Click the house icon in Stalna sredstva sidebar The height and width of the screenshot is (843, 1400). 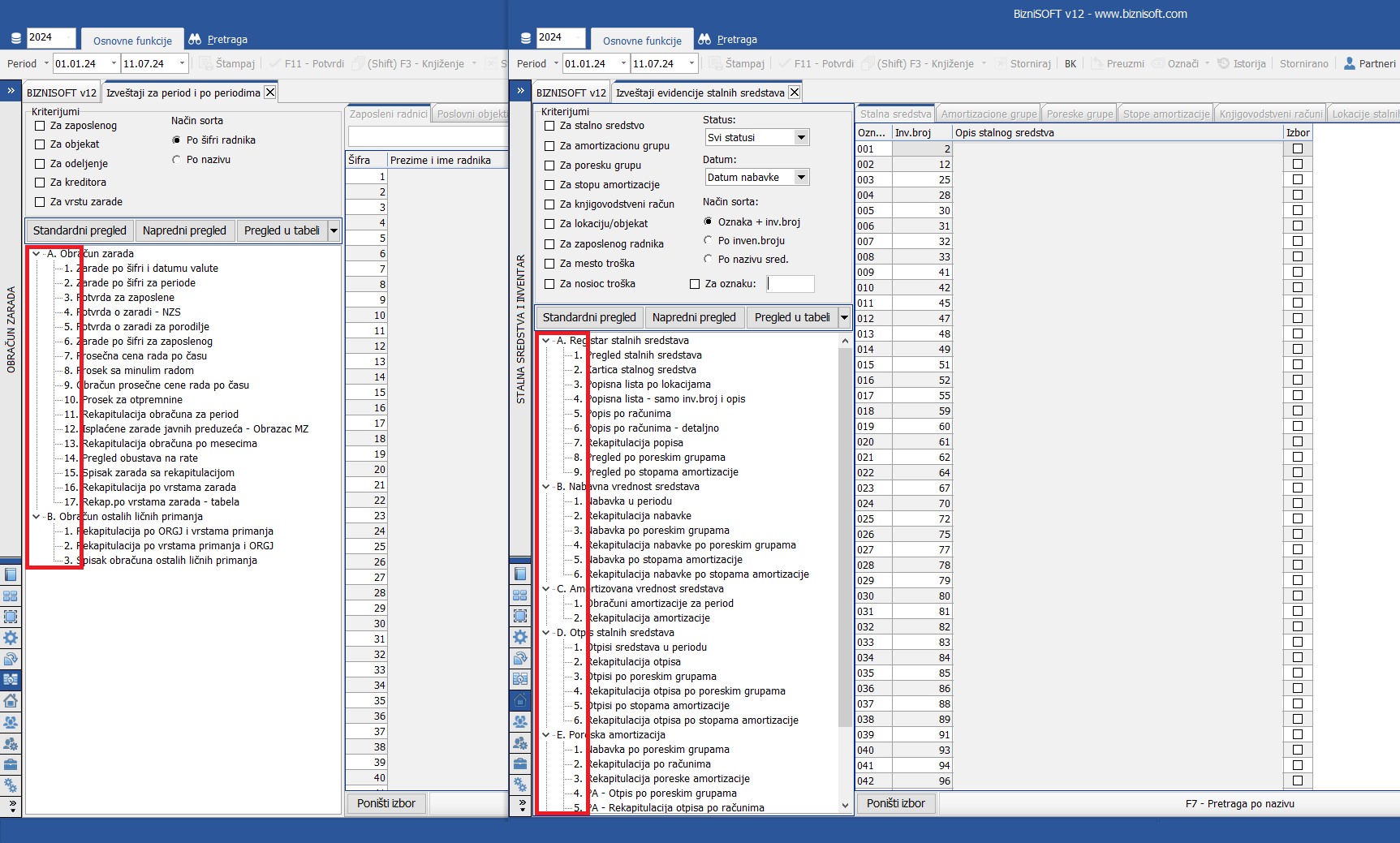[520, 700]
